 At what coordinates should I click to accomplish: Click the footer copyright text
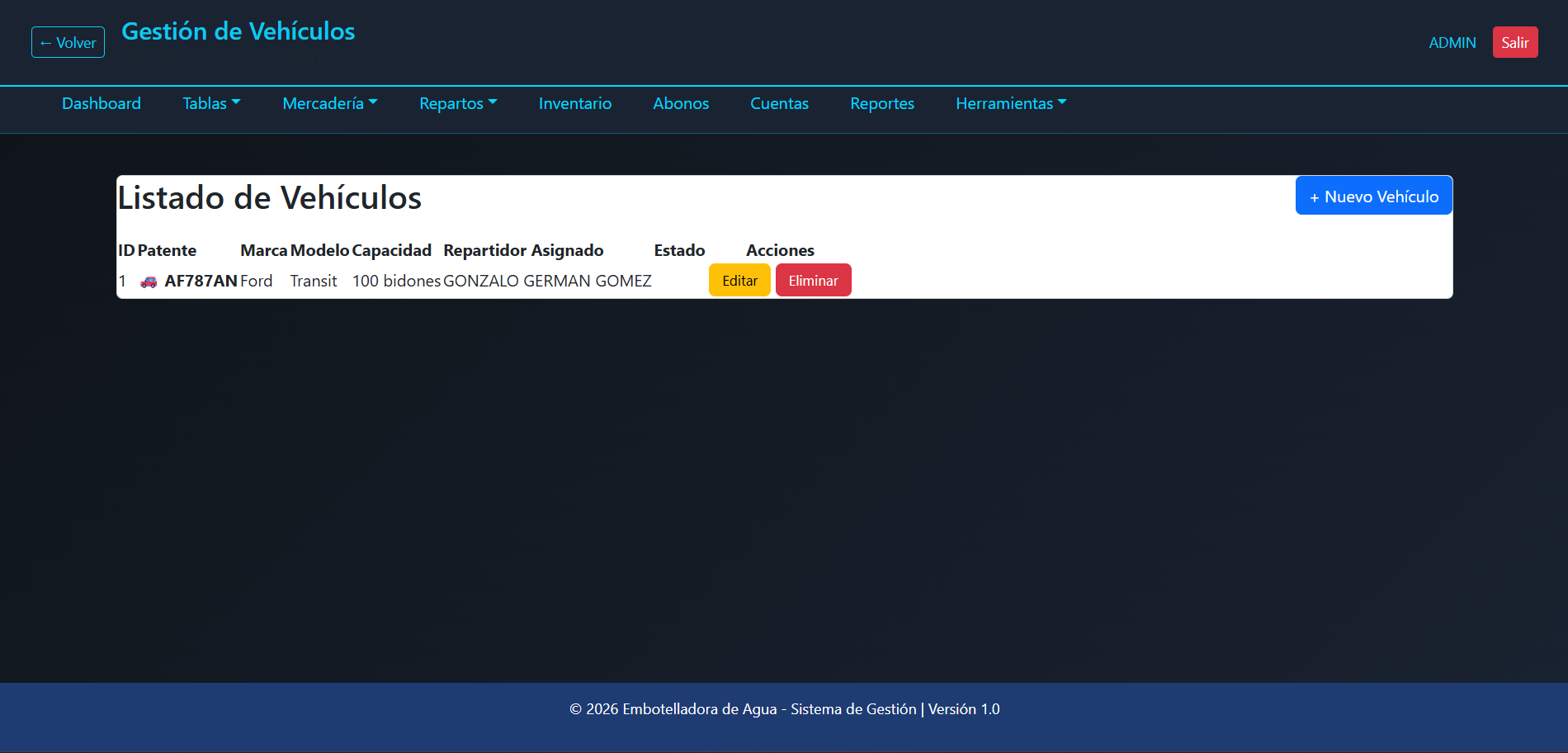click(x=784, y=709)
